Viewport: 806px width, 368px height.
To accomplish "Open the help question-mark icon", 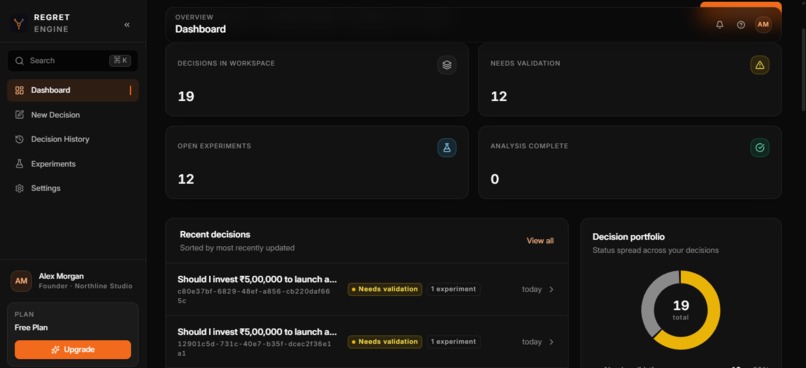I will tap(741, 25).
